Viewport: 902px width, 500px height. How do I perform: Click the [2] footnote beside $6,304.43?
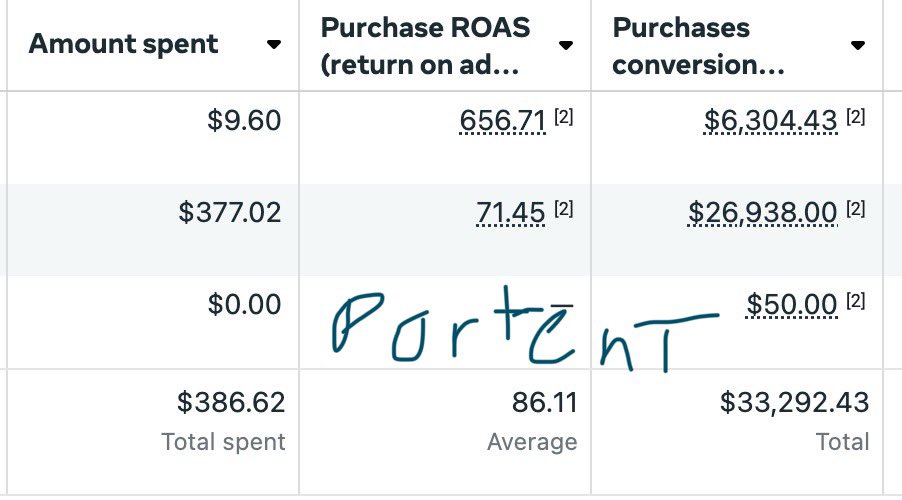click(x=855, y=118)
